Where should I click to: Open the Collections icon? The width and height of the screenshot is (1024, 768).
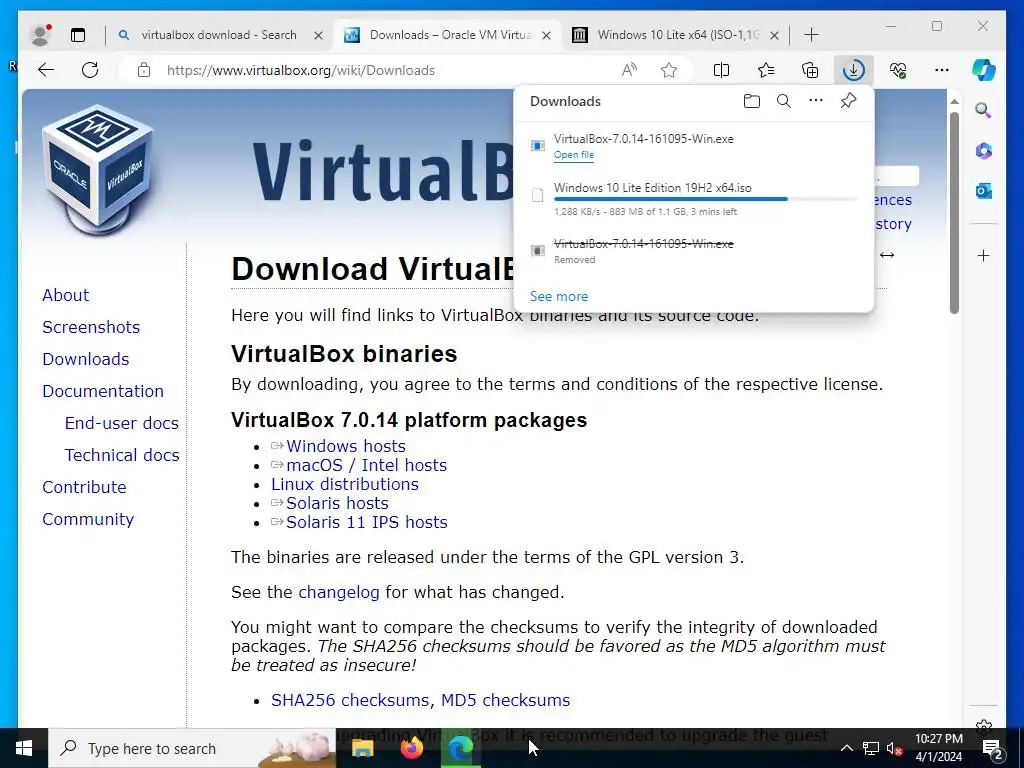point(810,70)
